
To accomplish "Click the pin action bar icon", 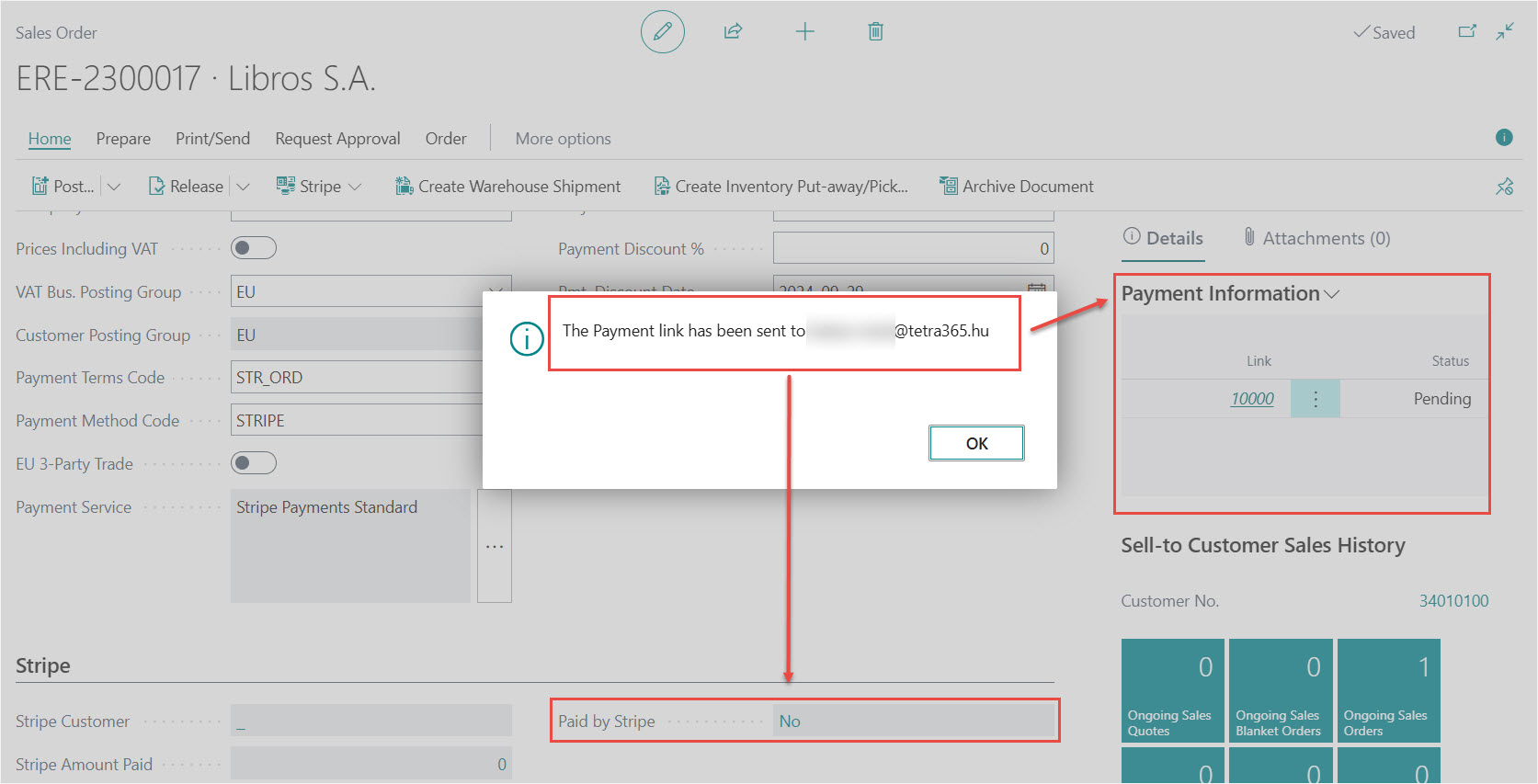I will pos(1505,187).
